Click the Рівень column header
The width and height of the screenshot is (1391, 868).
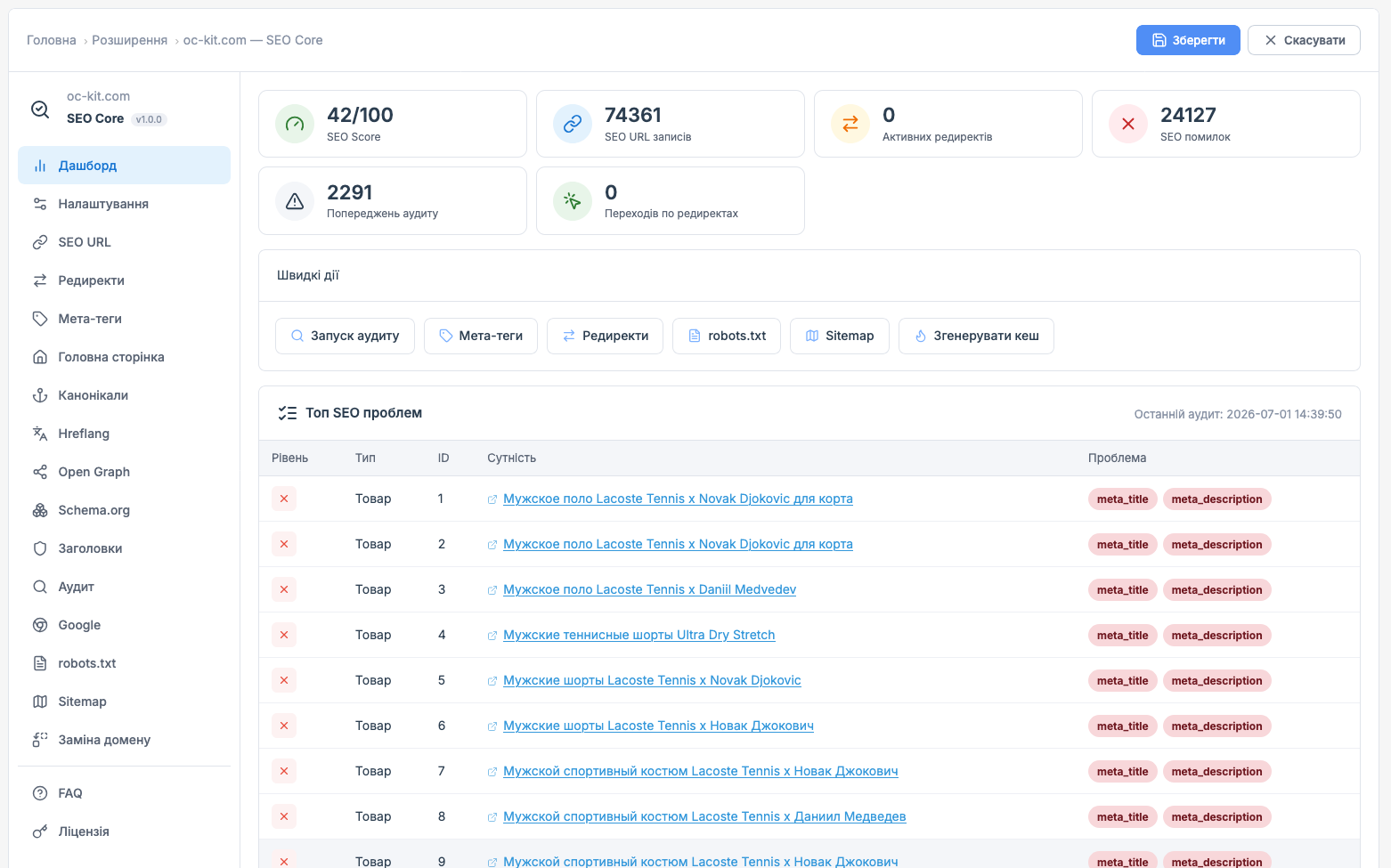tap(289, 458)
